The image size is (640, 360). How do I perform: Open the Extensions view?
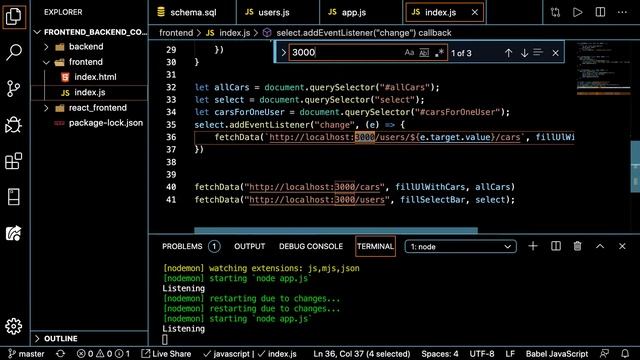(x=14, y=161)
